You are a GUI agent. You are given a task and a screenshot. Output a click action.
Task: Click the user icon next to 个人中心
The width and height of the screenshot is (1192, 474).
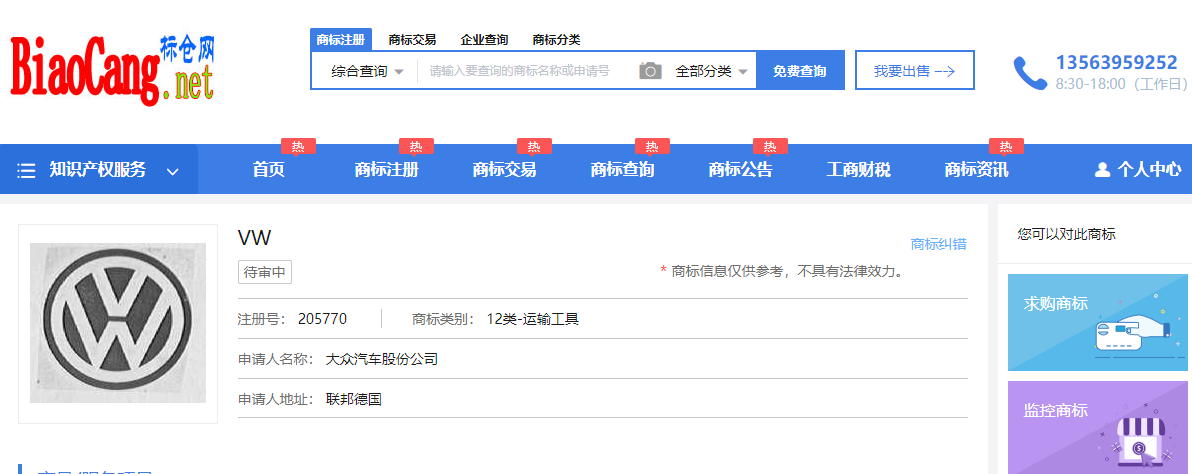(x=1102, y=170)
